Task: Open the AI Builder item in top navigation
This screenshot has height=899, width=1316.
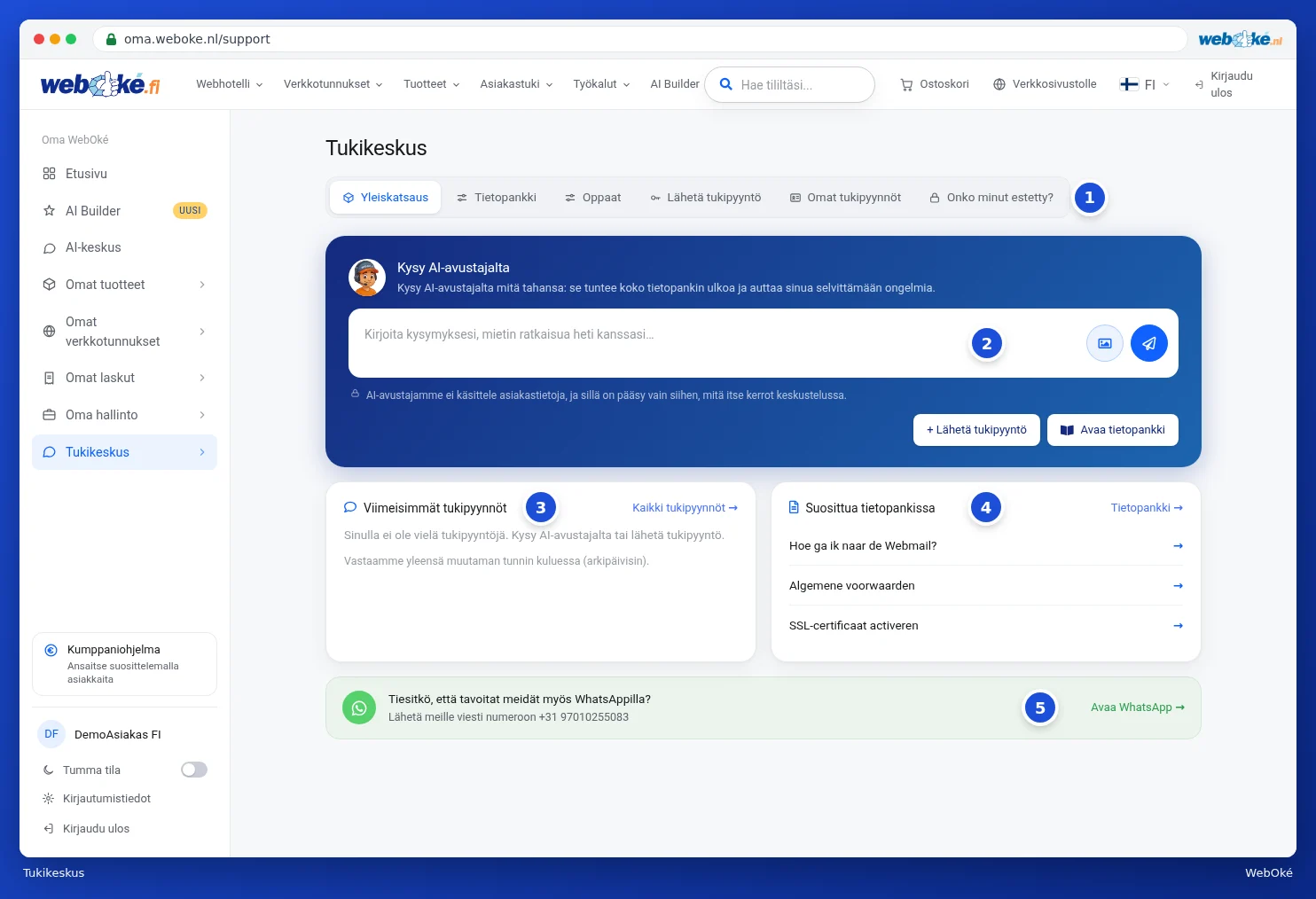Action: tap(675, 84)
